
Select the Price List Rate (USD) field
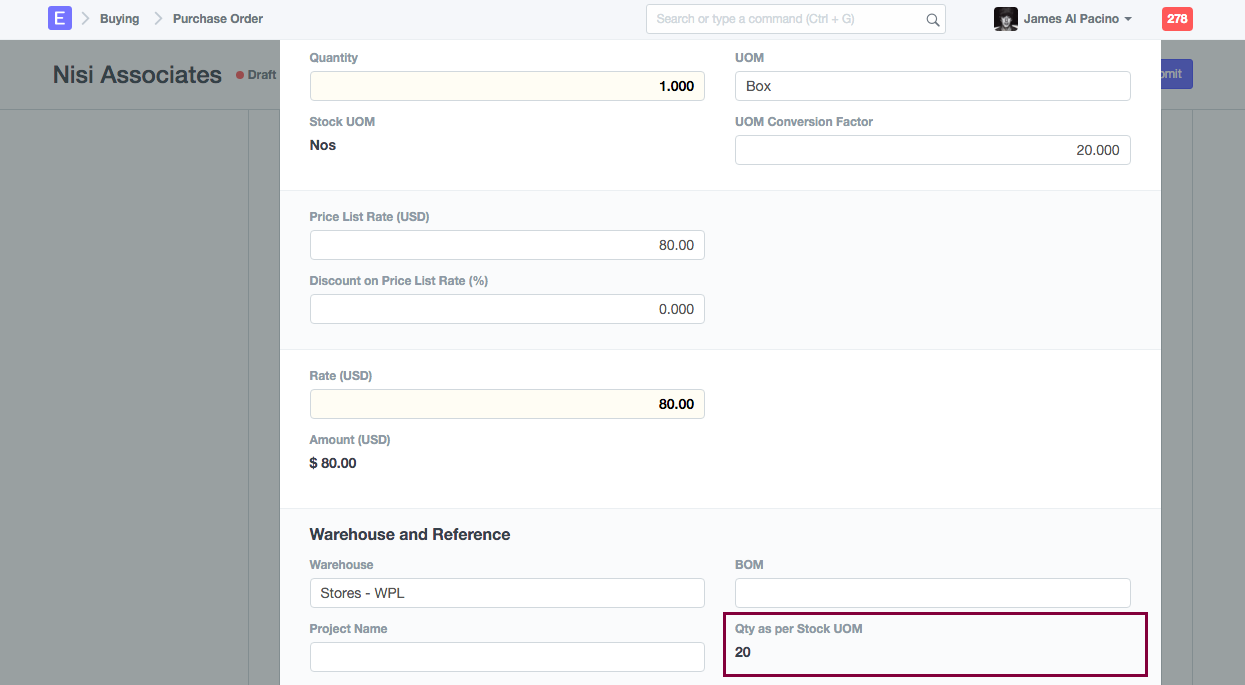pyautogui.click(x=507, y=245)
